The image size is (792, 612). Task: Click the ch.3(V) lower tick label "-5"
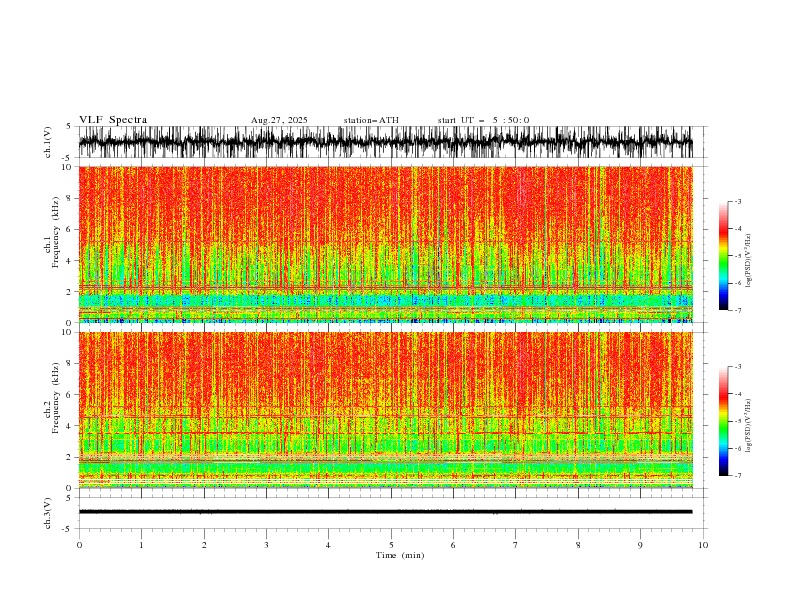tap(68, 529)
